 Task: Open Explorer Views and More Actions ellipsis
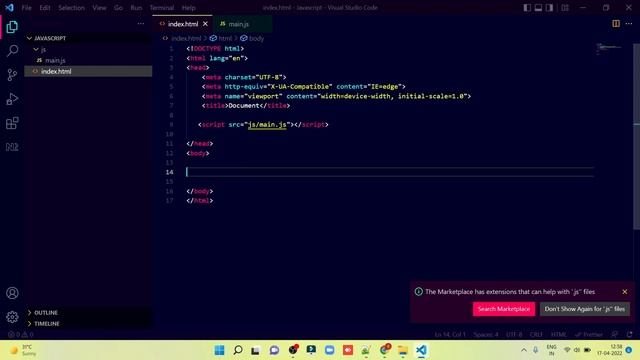click(141, 24)
